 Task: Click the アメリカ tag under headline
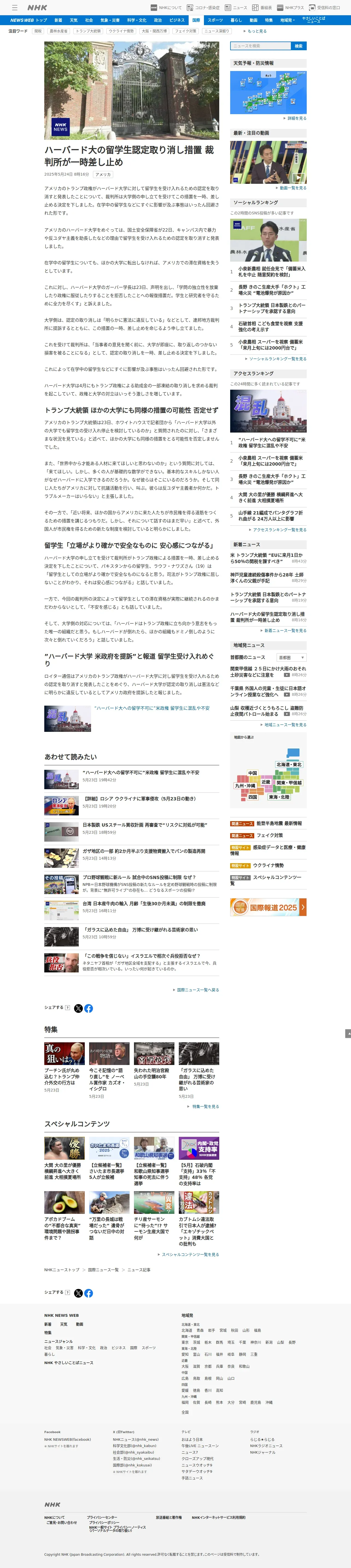(103, 175)
